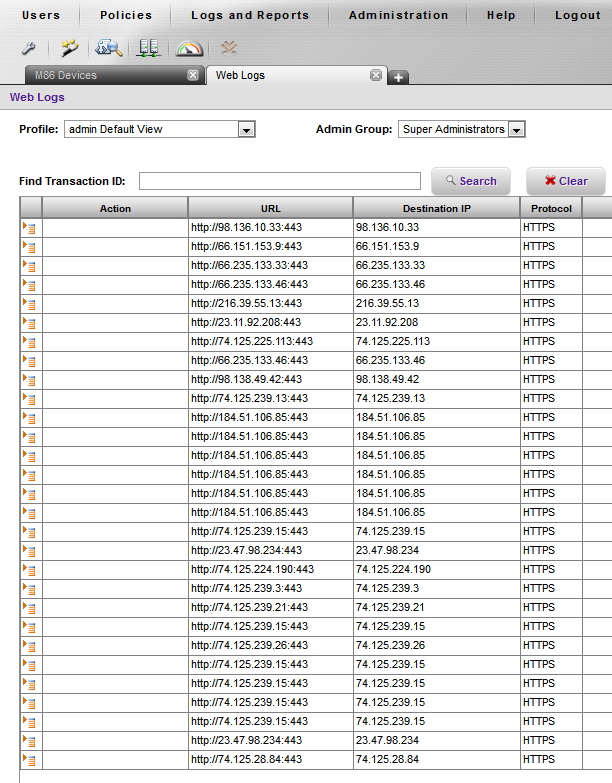Open Logs and Reports menu
The image size is (612, 783).
[250, 15]
